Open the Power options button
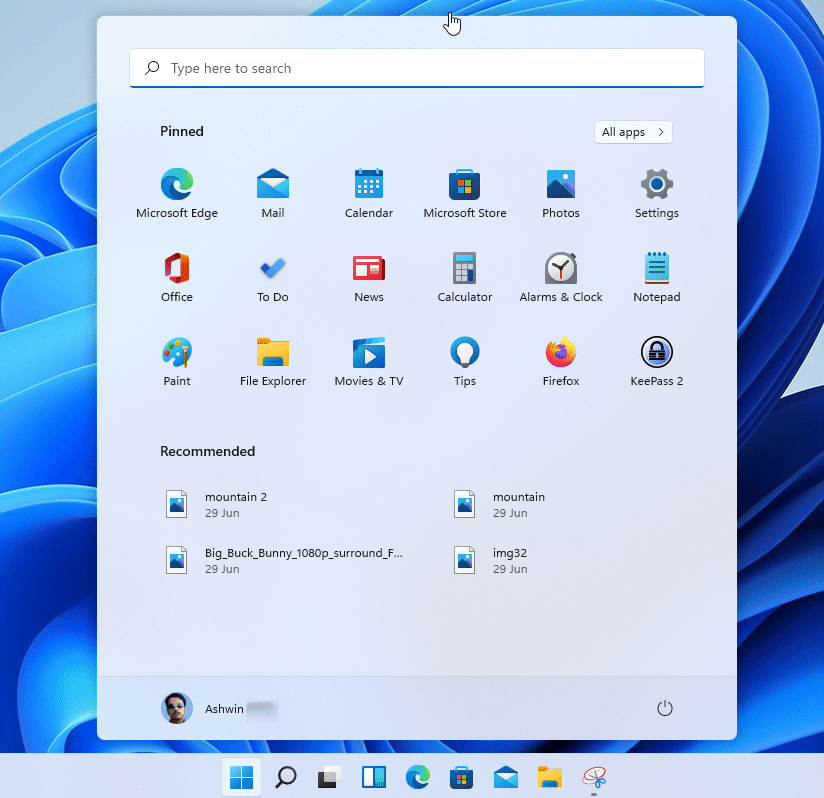This screenshot has height=798, width=824. pyautogui.click(x=665, y=708)
